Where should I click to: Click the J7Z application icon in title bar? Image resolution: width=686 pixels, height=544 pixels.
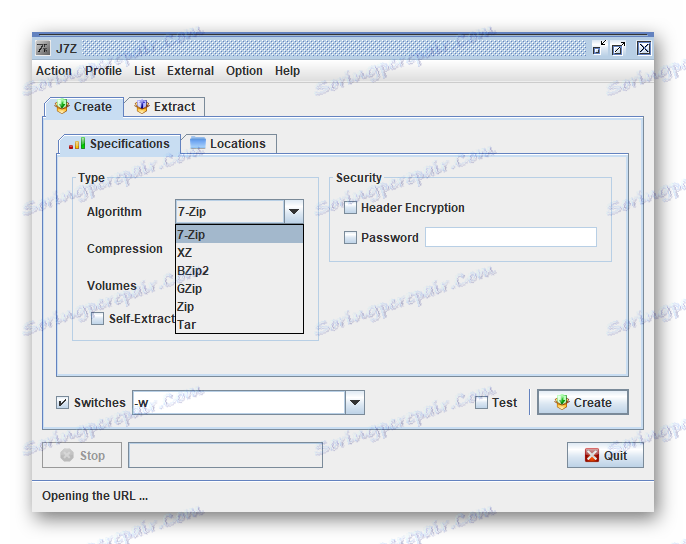(x=43, y=48)
